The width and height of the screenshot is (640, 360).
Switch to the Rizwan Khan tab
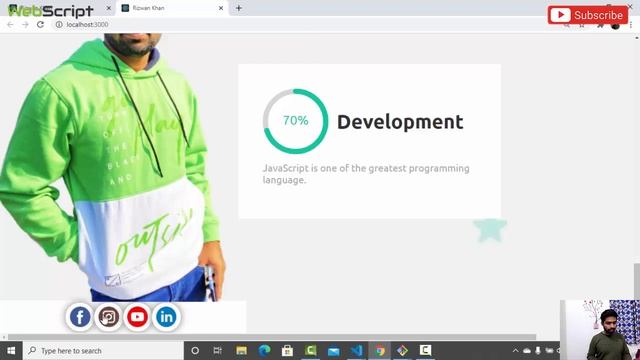[x=172, y=8]
